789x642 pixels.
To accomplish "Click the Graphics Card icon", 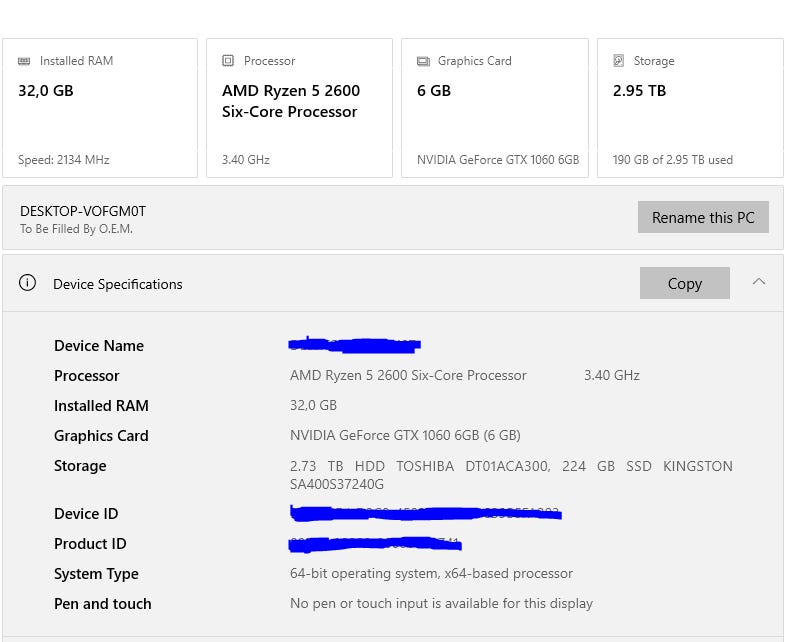I will click(x=423, y=61).
